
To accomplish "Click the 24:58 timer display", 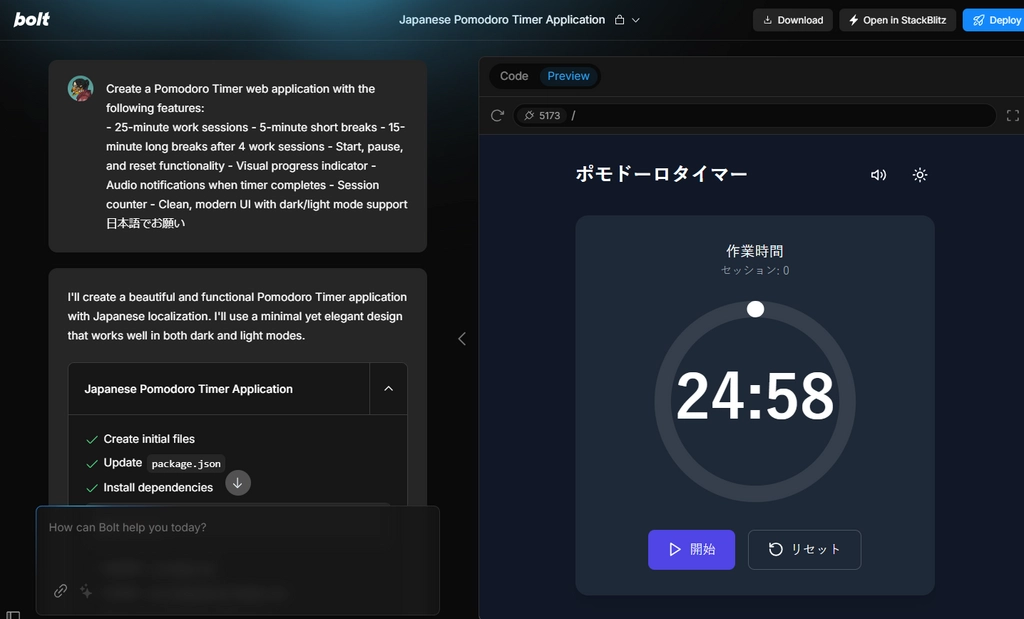I will pos(755,396).
